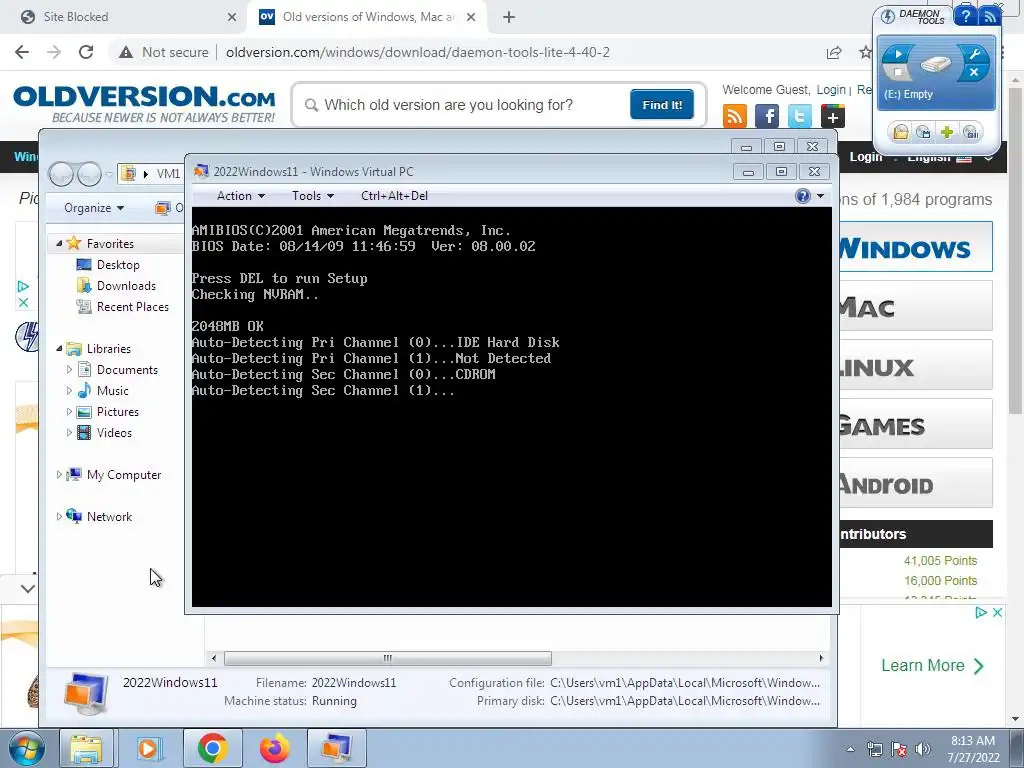
Task: Open the Action menu in Virtual PC
Action: pos(240,196)
